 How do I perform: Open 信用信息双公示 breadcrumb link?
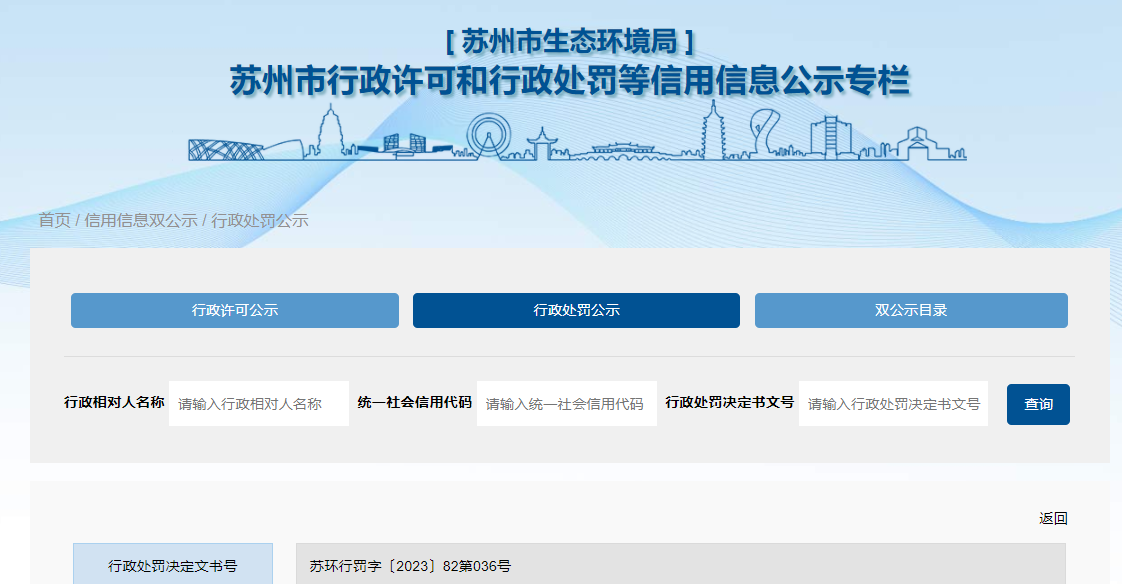(141, 220)
